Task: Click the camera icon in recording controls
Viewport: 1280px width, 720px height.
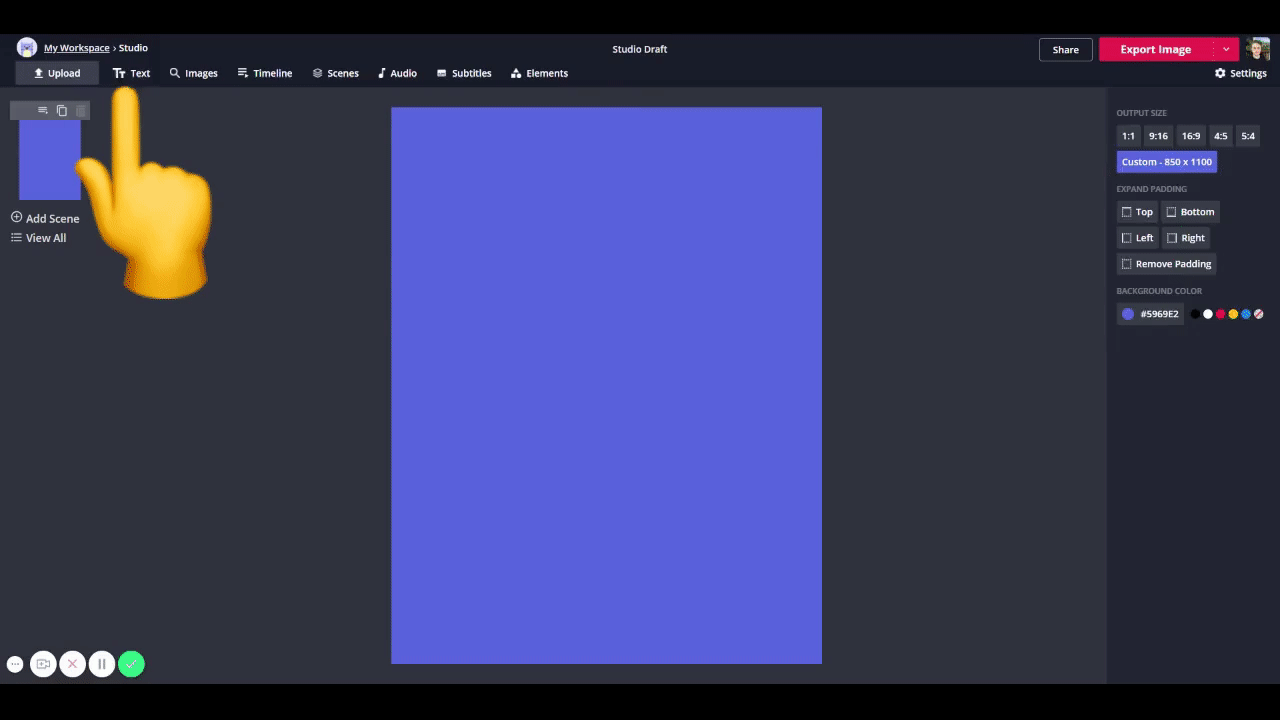Action: point(43,664)
